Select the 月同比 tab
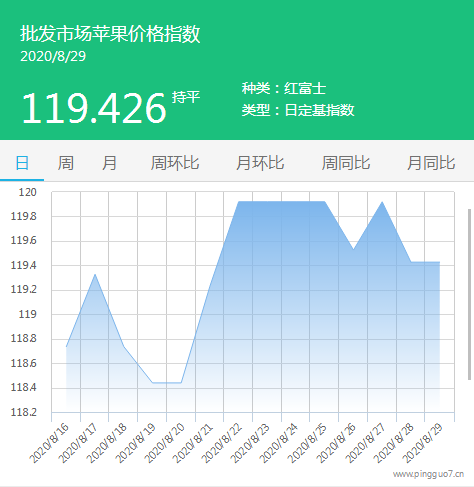This screenshot has width=474, height=487. (x=431, y=163)
